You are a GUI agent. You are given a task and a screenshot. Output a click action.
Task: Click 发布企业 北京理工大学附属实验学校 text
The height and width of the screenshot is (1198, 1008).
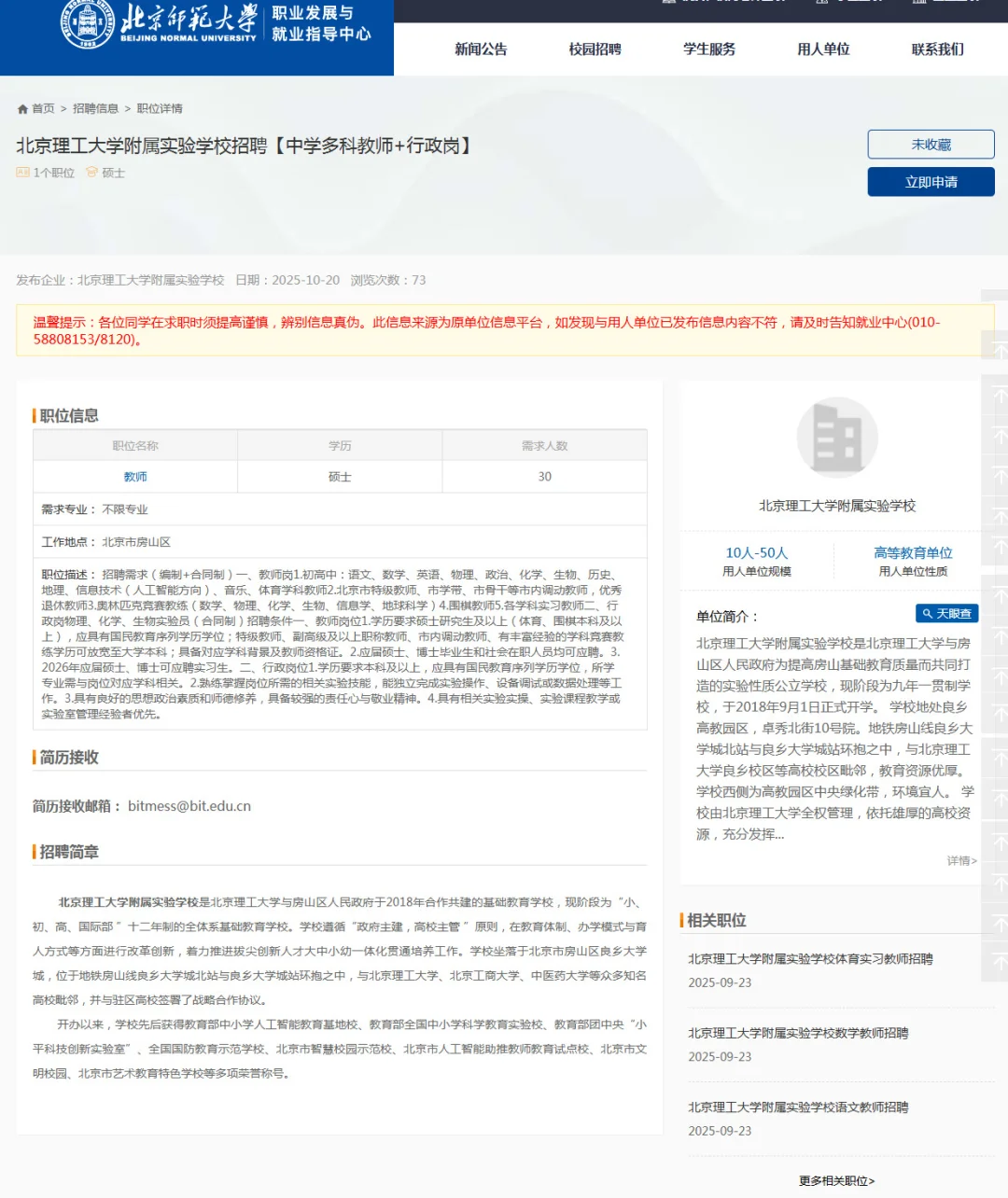coord(120,280)
